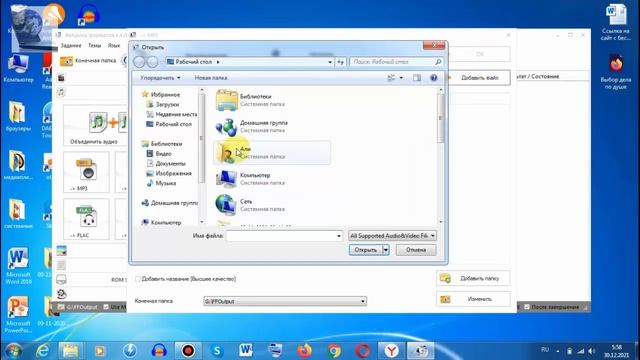Open Firefox from the taskbar
Image resolution: width=640 pixels, height=360 pixels.
click(304, 350)
